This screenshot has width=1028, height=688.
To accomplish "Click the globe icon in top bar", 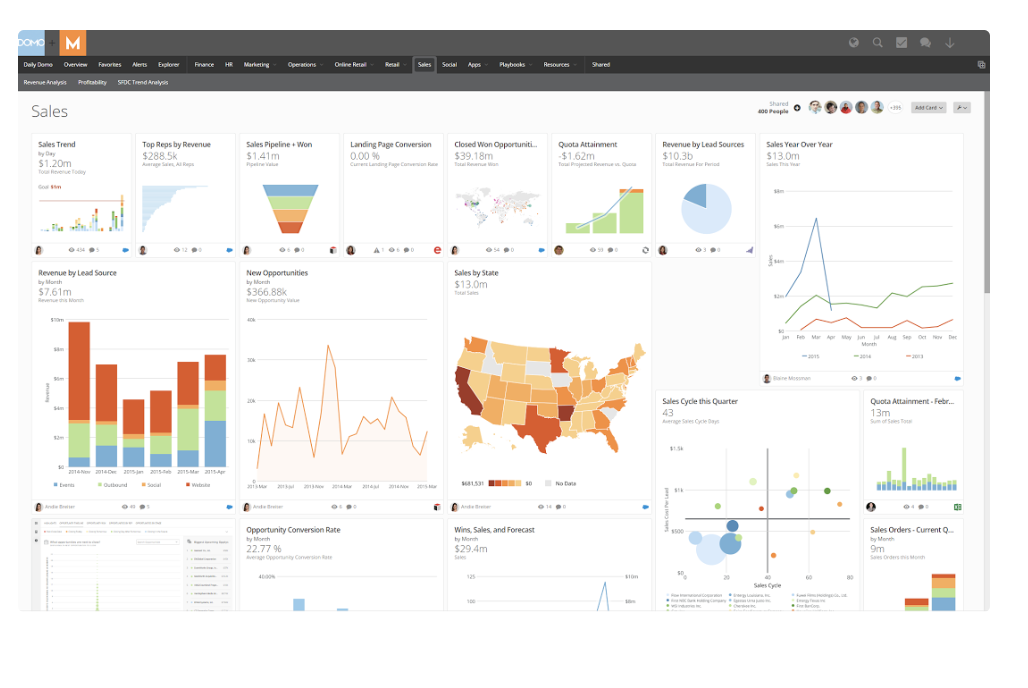I will click(x=853, y=43).
